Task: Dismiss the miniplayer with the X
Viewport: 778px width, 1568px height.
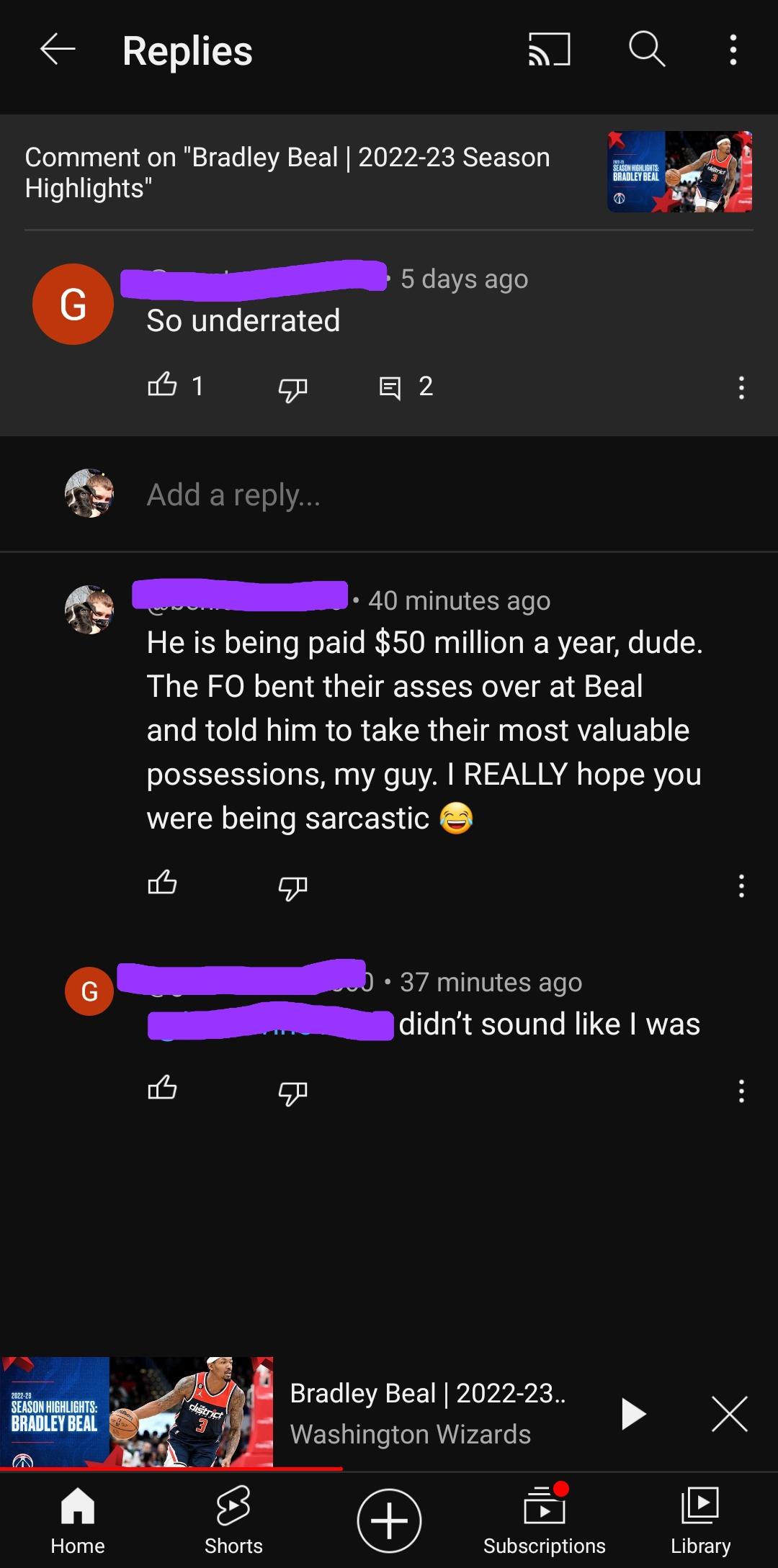Action: coord(729,1414)
